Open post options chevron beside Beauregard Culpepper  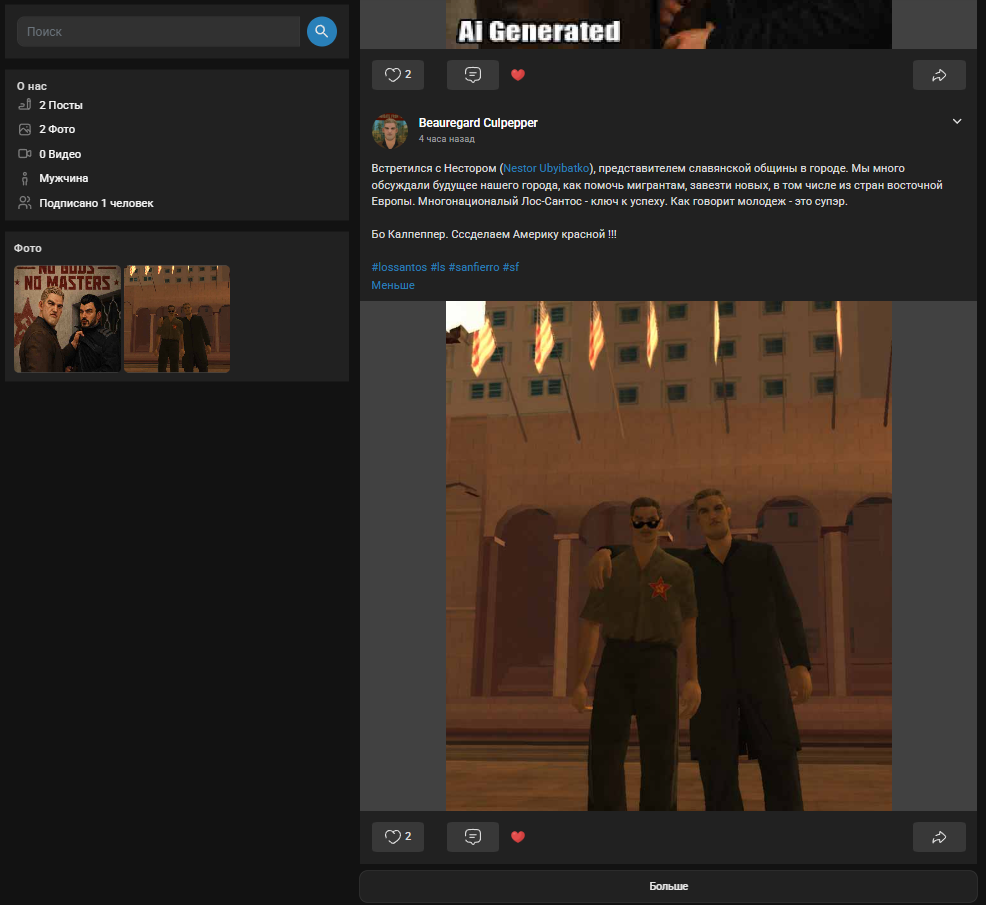tap(957, 122)
